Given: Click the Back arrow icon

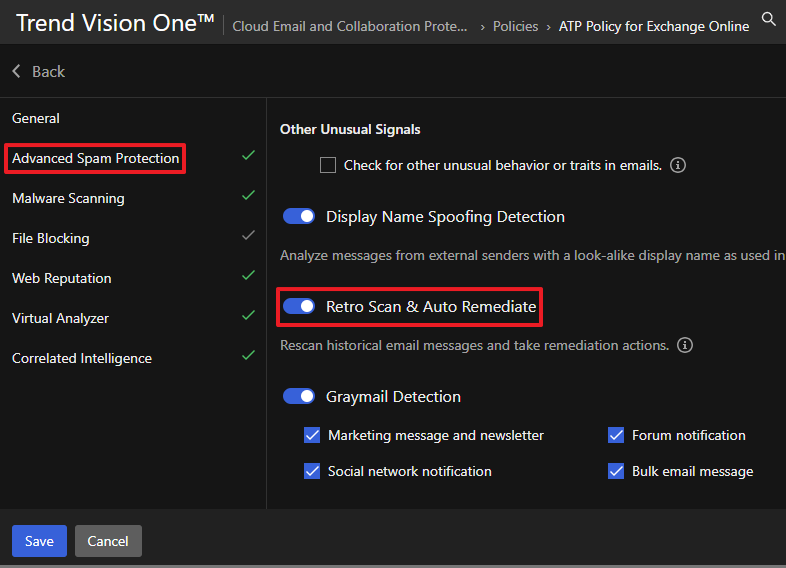Looking at the screenshot, I should point(17,72).
